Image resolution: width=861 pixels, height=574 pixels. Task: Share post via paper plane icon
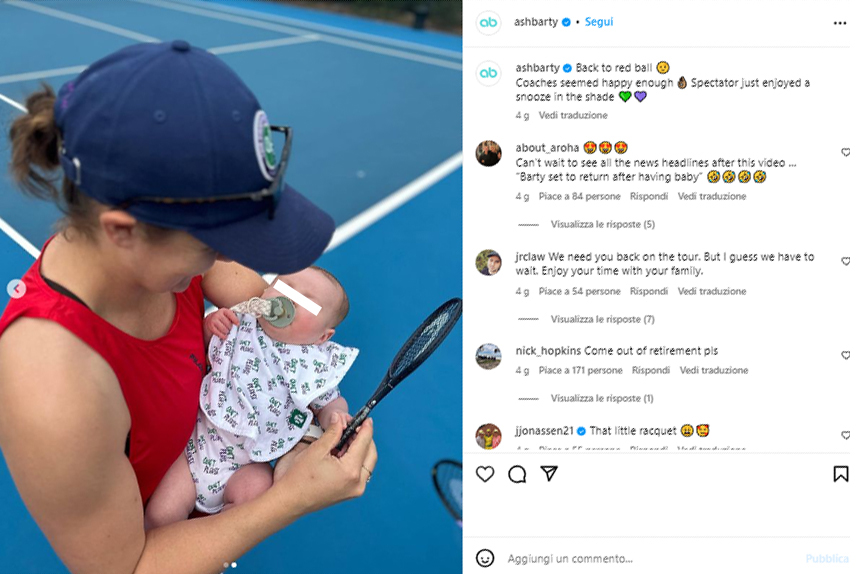(x=549, y=473)
